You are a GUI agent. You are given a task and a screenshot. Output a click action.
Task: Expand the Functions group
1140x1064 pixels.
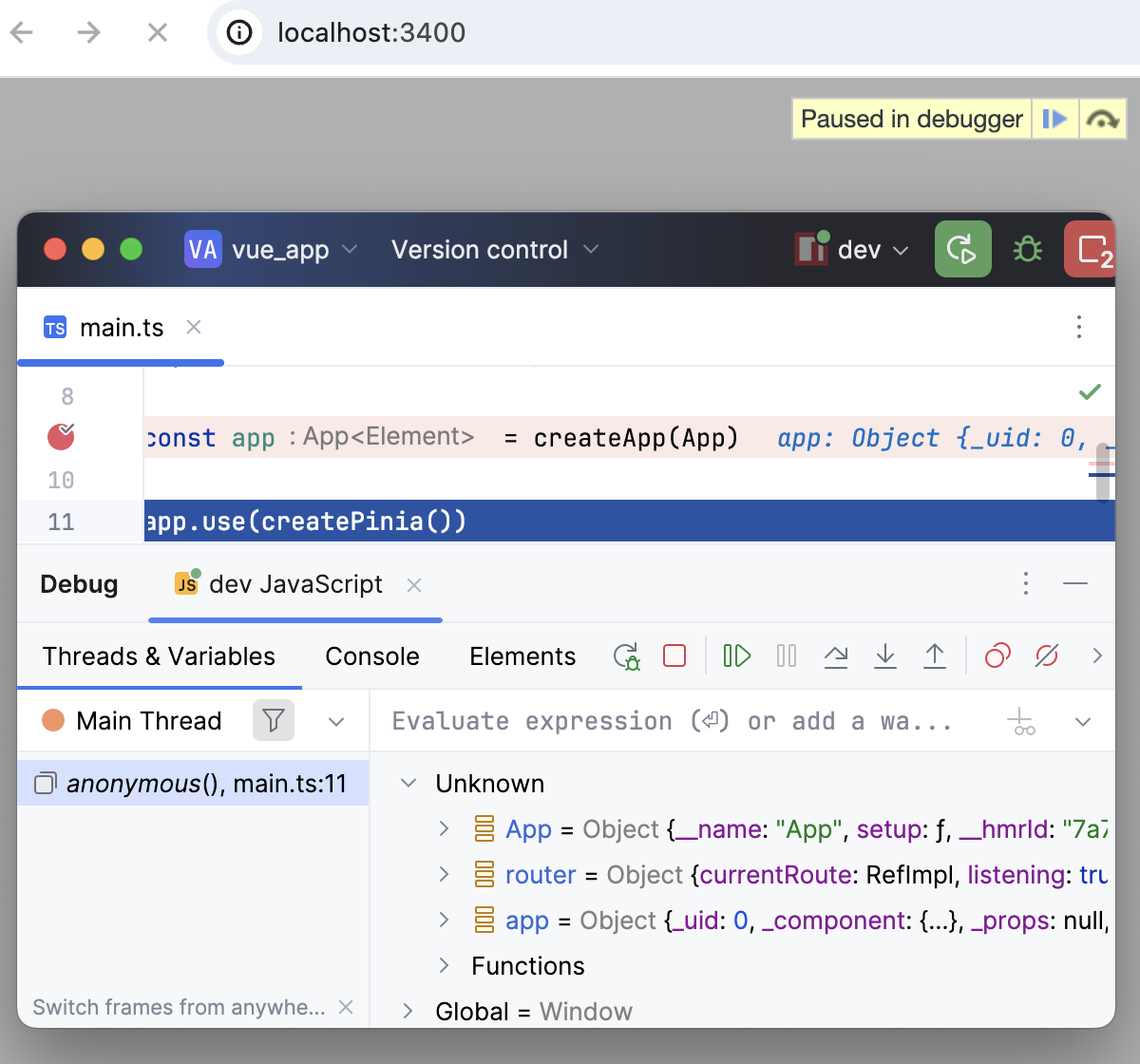(x=443, y=965)
